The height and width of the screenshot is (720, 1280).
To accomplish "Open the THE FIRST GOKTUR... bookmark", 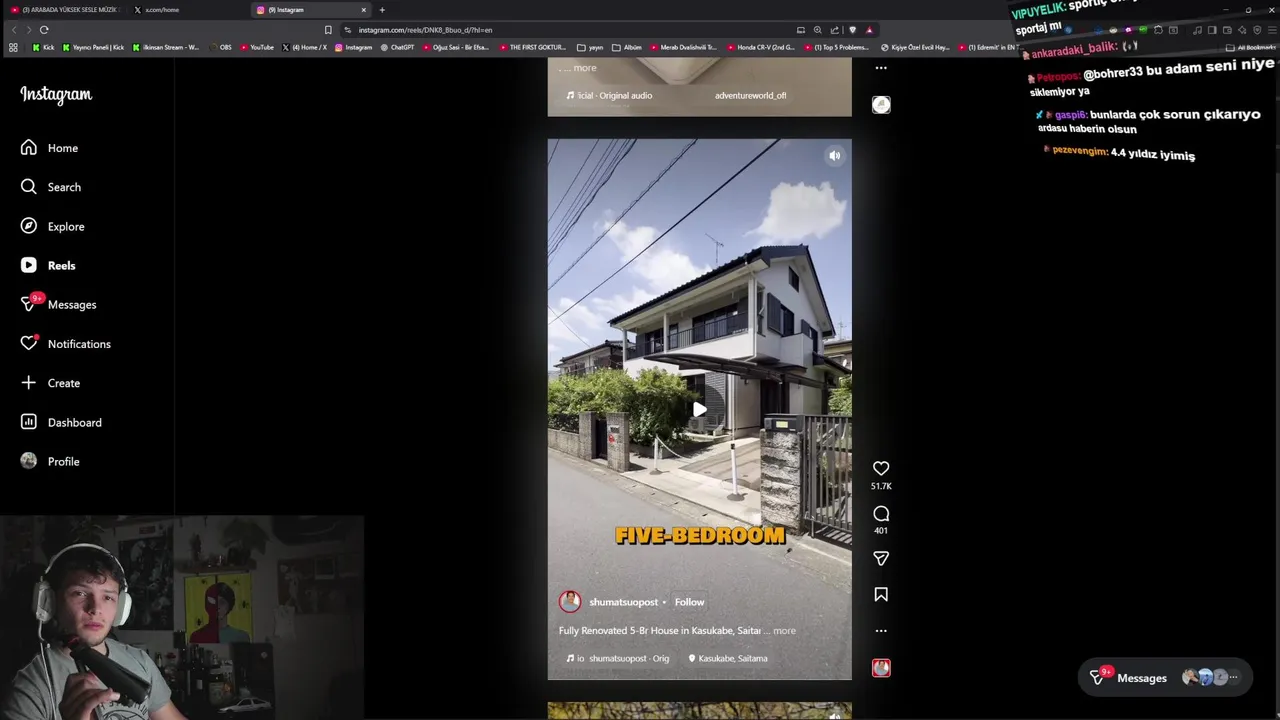I will point(532,47).
